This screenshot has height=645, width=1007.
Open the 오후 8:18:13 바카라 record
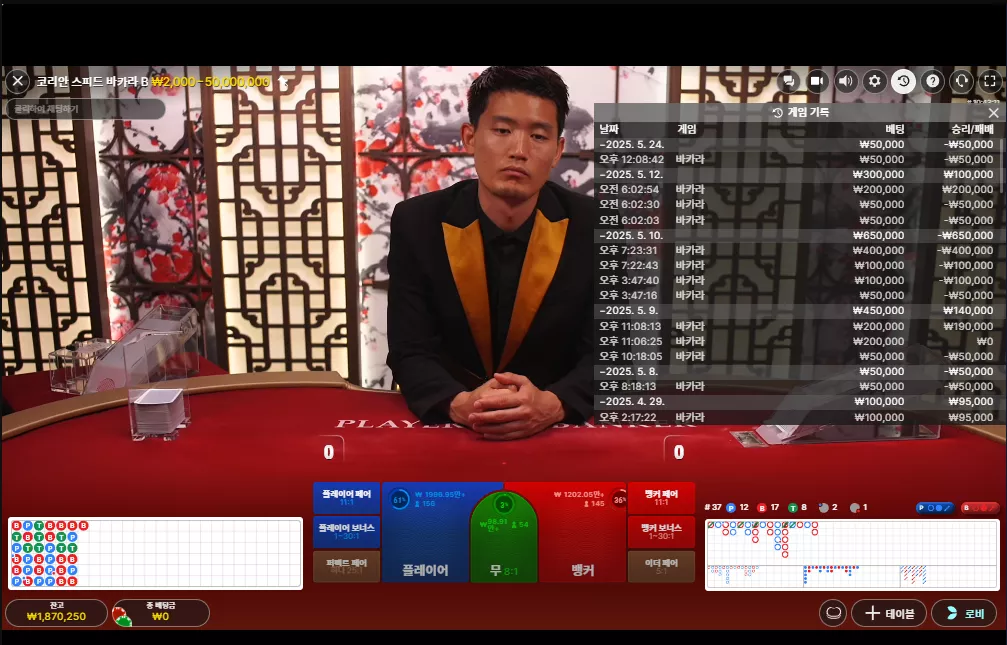coord(798,386)
